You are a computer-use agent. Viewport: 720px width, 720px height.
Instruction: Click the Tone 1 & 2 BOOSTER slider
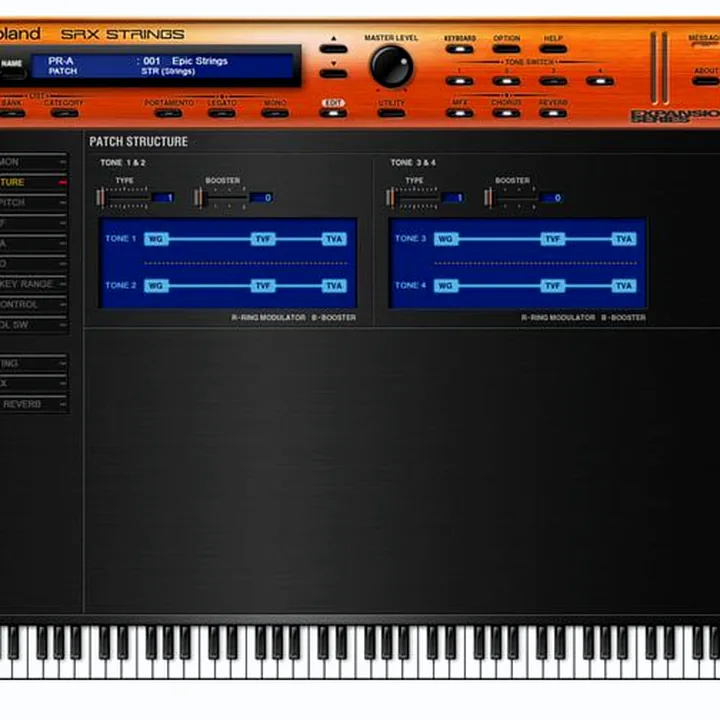220,198
